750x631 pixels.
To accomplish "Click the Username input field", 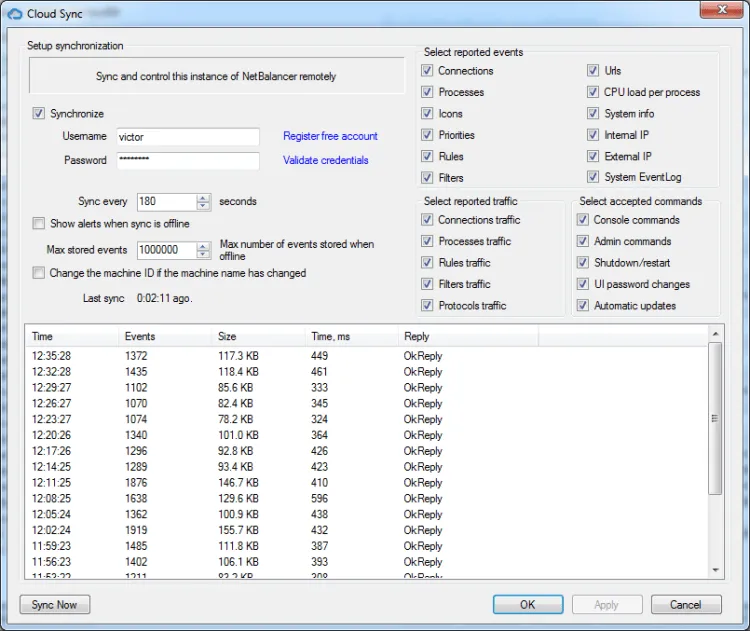I will pos(188,137).
